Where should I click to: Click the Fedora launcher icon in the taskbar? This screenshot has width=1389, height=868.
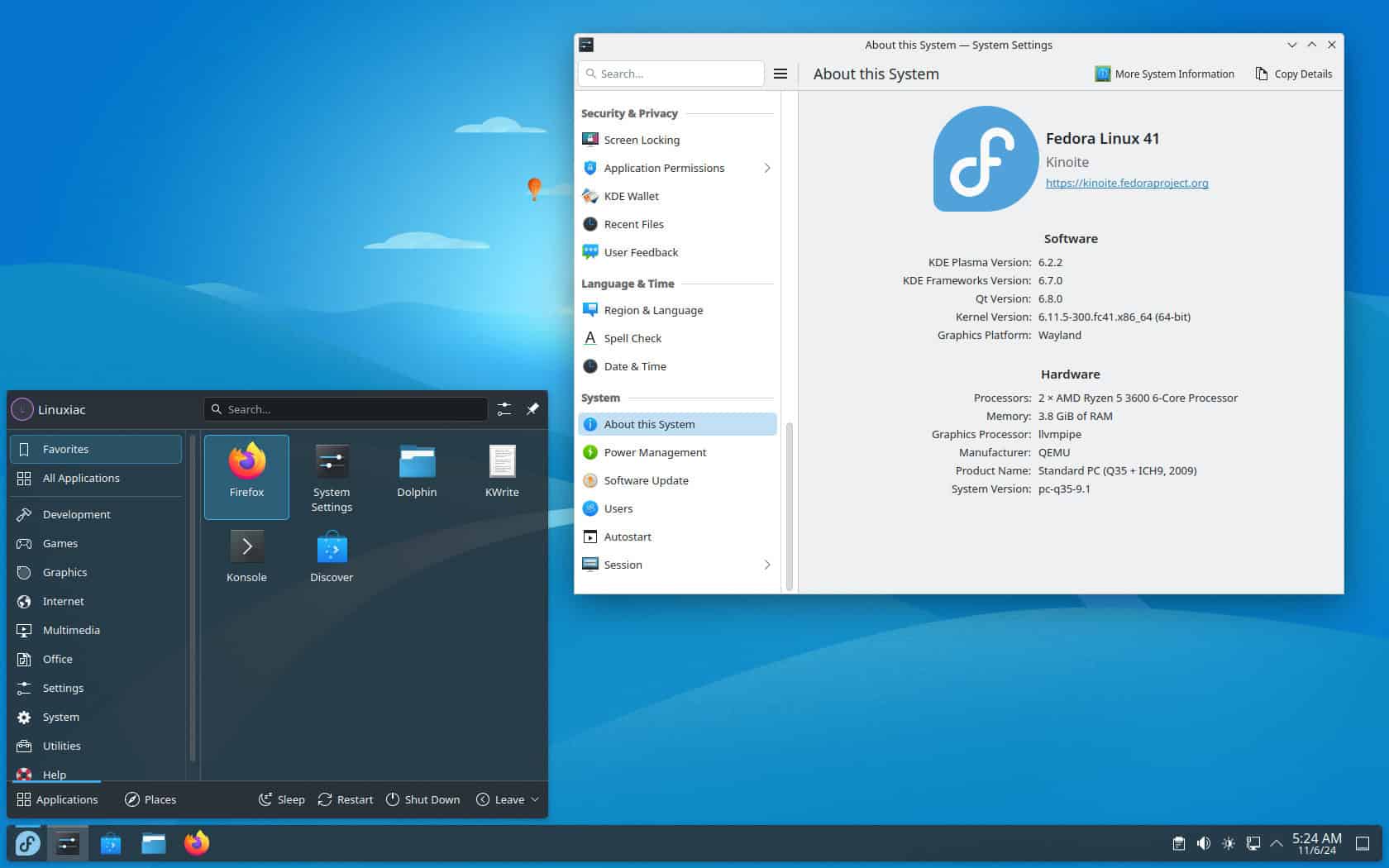[27, 843]
